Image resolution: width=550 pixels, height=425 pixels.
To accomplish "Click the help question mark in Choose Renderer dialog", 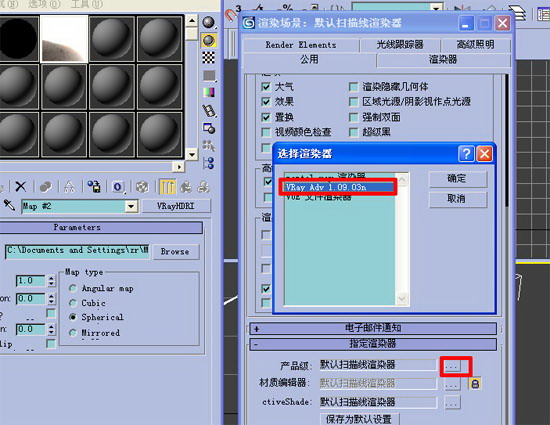I will (466, 154).
